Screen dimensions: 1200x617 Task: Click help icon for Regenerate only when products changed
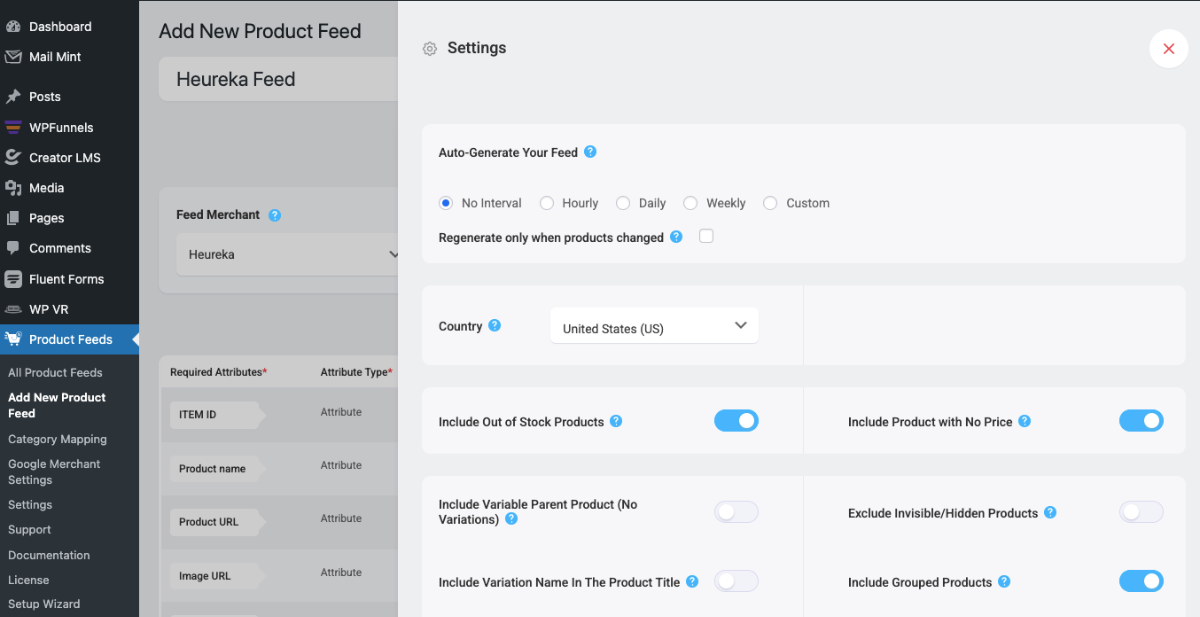pos(676,237)
